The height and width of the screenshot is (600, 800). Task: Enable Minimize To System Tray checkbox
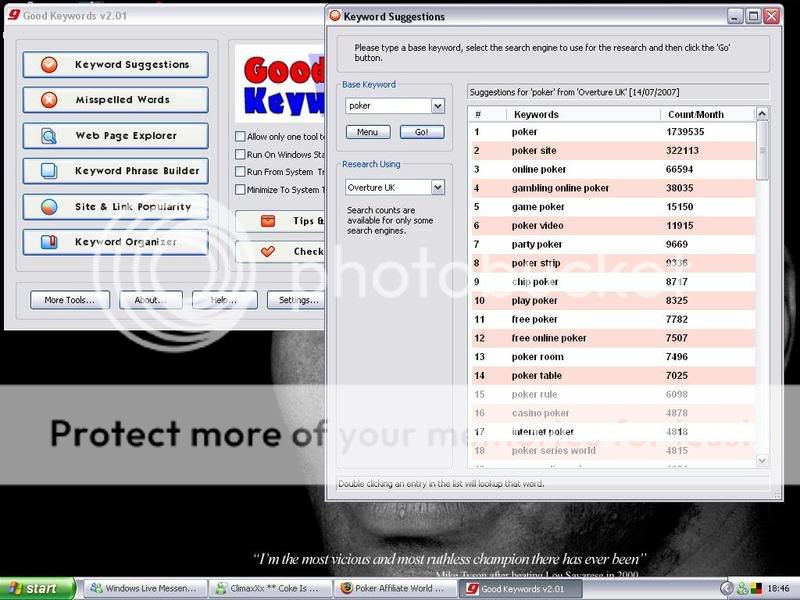[240, 189]
